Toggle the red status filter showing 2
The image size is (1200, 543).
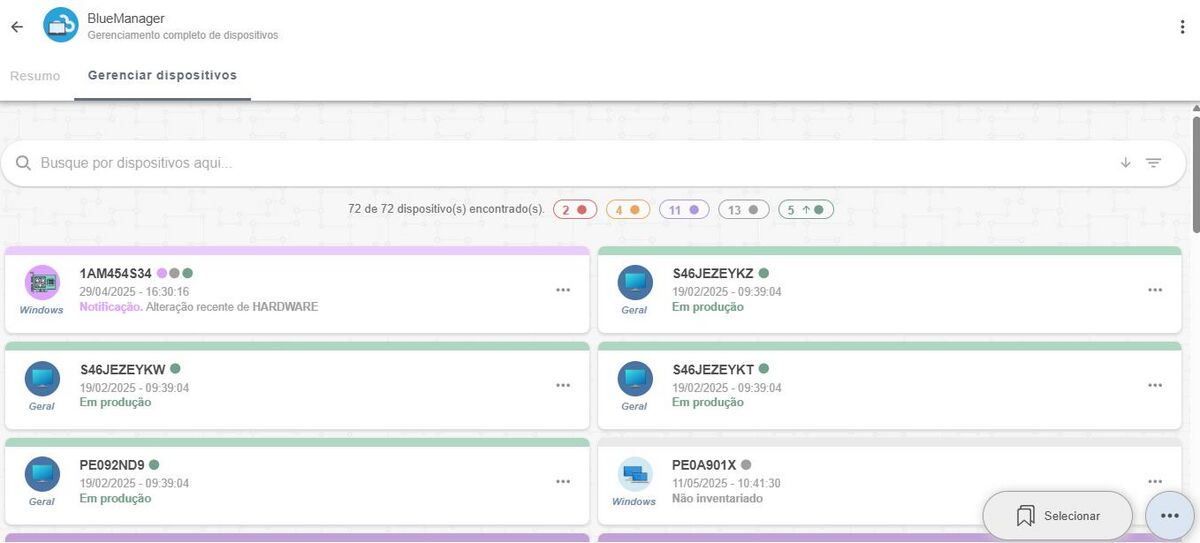[x=575, y=210]
